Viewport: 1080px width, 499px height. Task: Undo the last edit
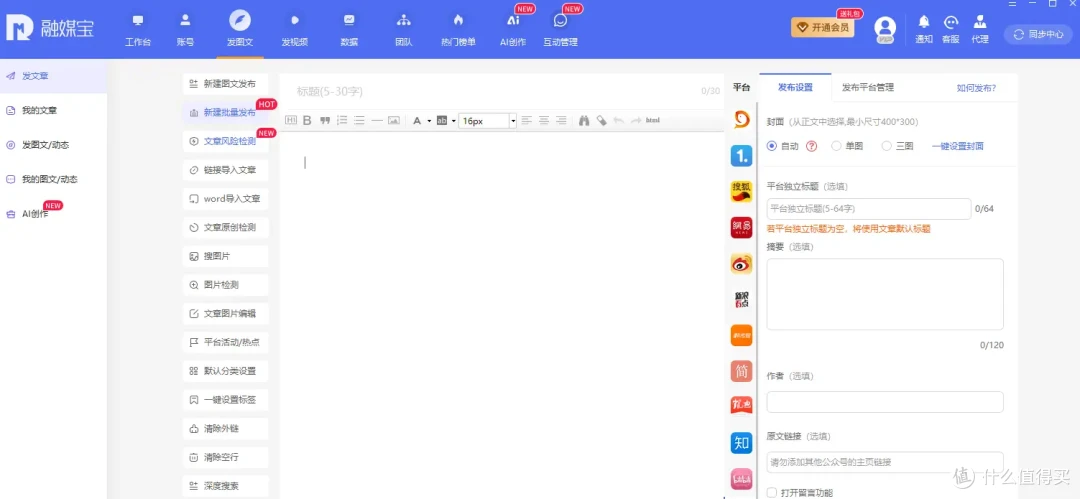pyautogui.click(x=619, y=121)
